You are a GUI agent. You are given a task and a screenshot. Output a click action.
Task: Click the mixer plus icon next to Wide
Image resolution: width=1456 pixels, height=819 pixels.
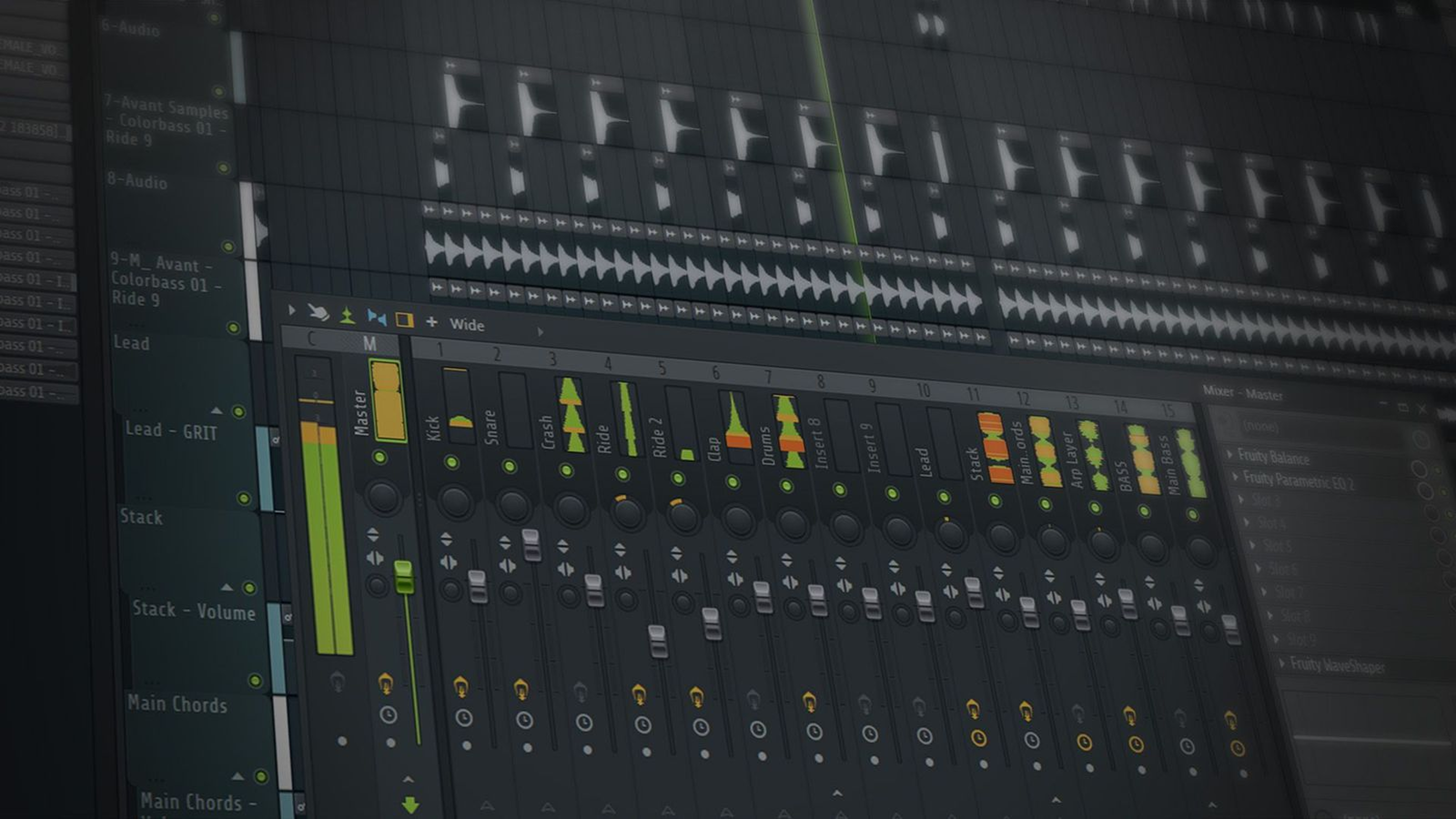tap(432, 322)
